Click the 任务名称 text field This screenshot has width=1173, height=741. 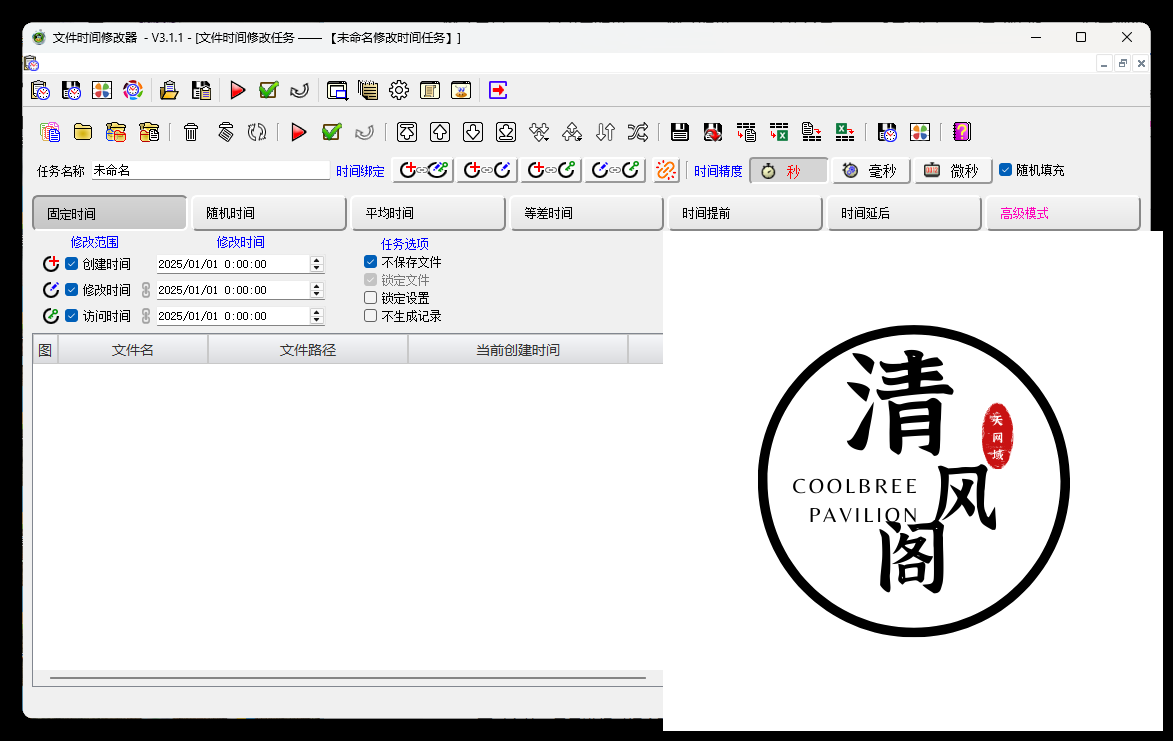click(210, 170)
